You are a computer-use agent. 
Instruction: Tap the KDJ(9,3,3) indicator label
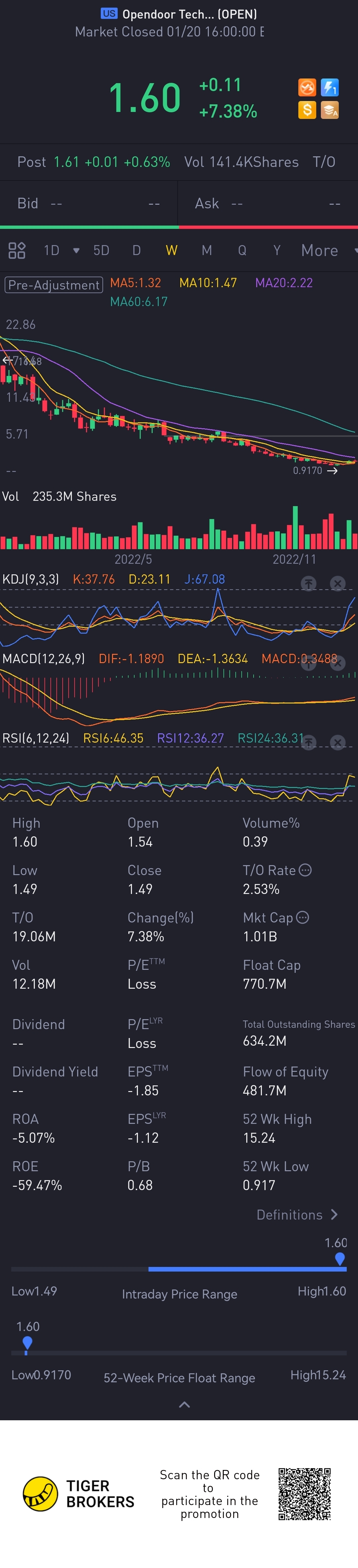click(31, 579)
